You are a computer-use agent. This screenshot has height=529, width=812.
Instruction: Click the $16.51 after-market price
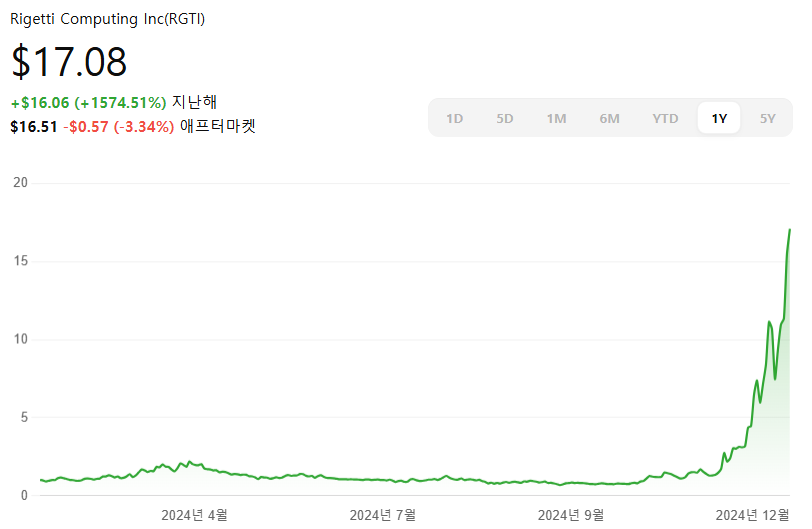click(x=34, y=127)
